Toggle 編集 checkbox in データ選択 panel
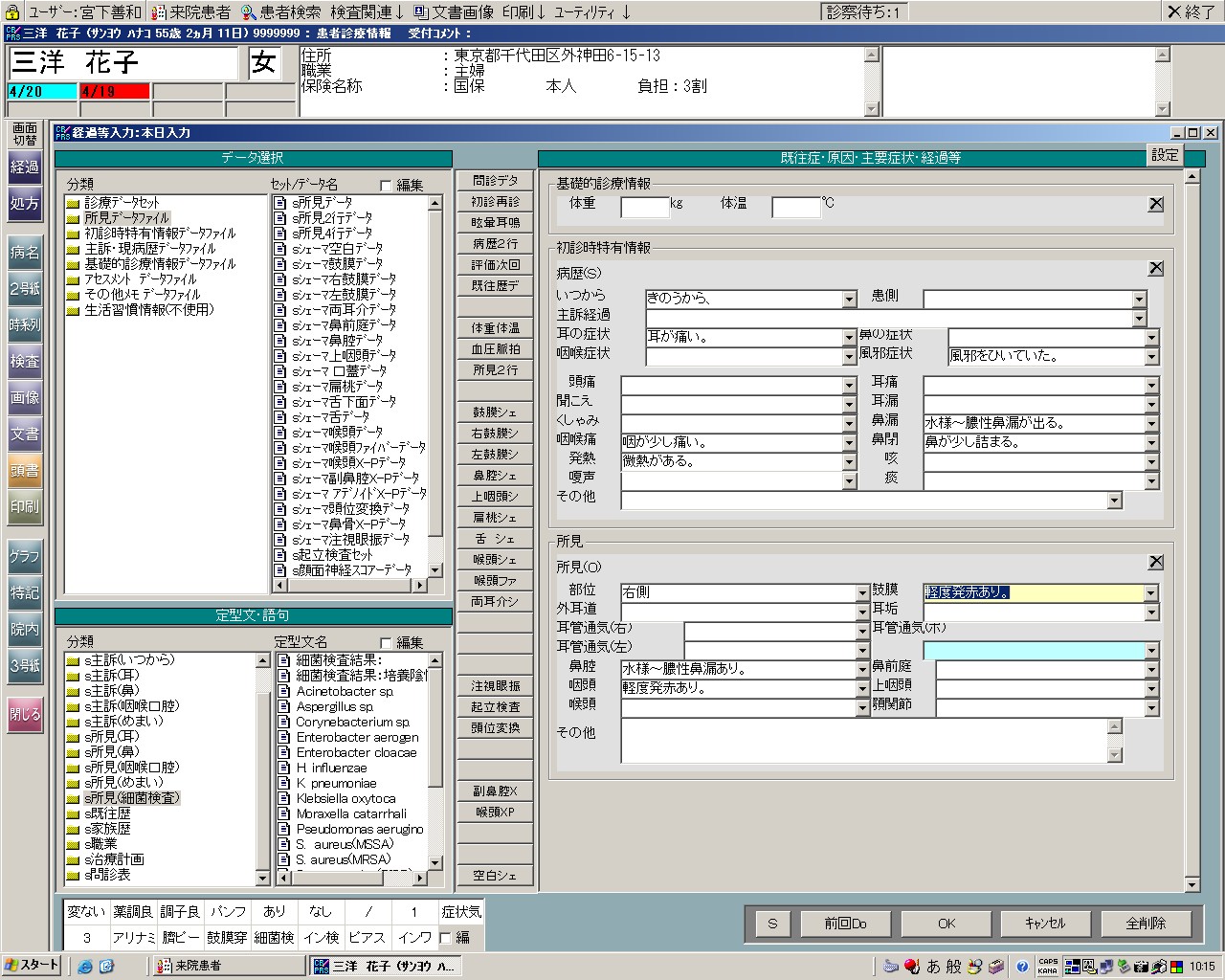The width and height of the screenshot is (1225, 980). point(387,186)
